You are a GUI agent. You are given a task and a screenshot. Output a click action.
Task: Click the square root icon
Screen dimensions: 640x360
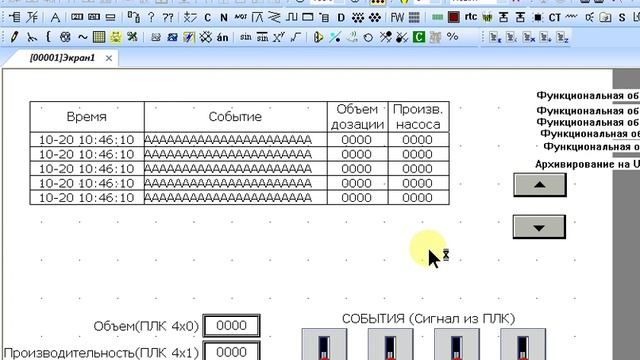(x=296, y=37)
